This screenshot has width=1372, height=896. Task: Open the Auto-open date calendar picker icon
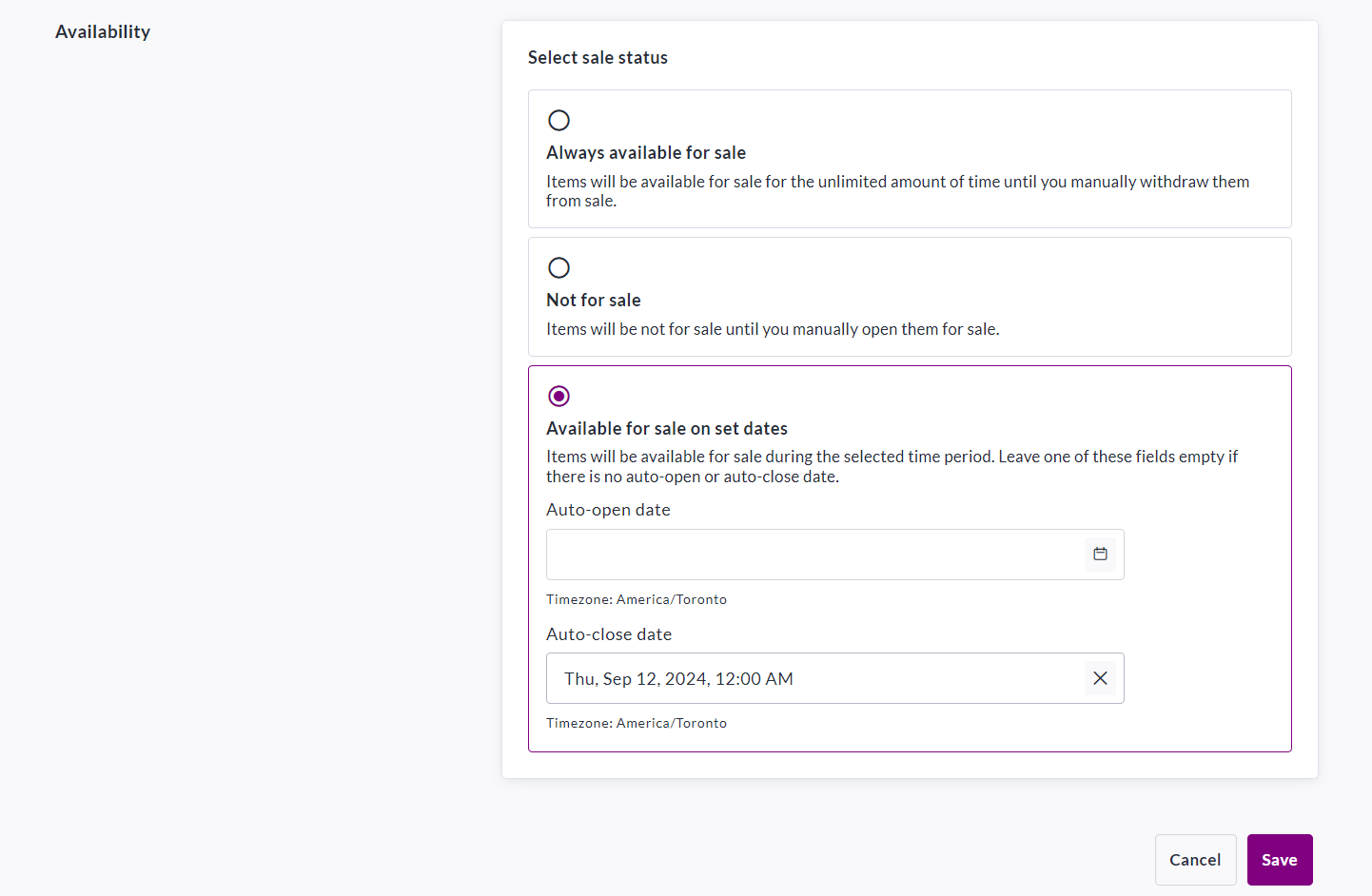pyautogui.click(x=1100, y=554)
